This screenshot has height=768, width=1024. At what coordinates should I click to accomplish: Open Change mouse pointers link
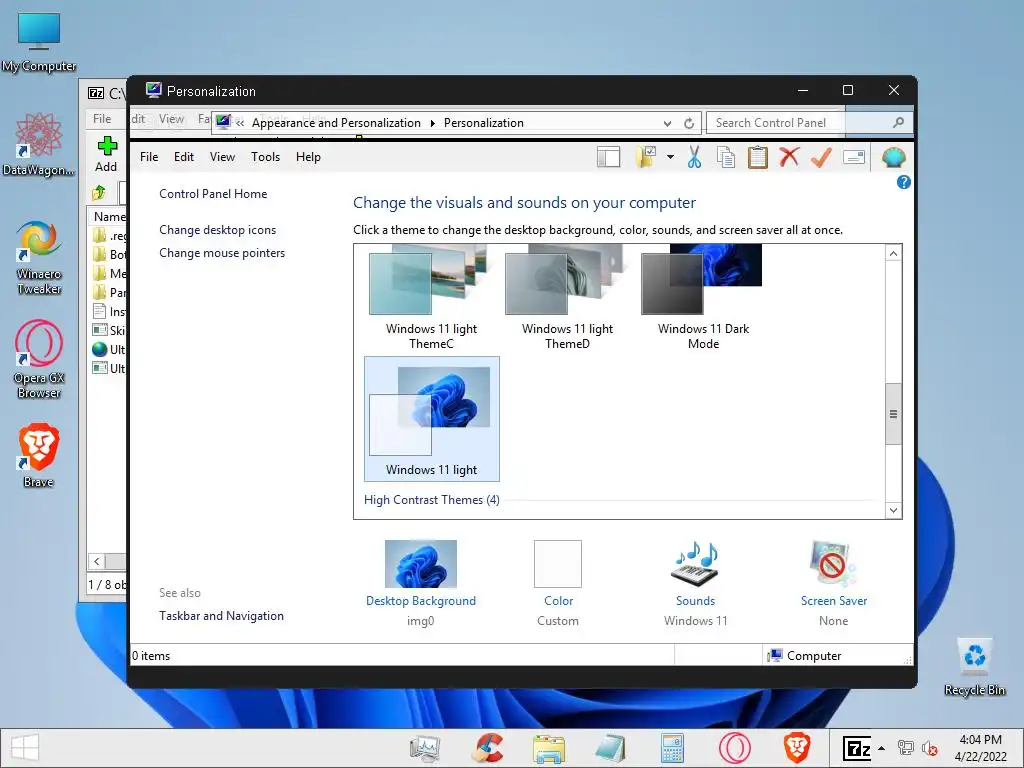pos(222,253)
